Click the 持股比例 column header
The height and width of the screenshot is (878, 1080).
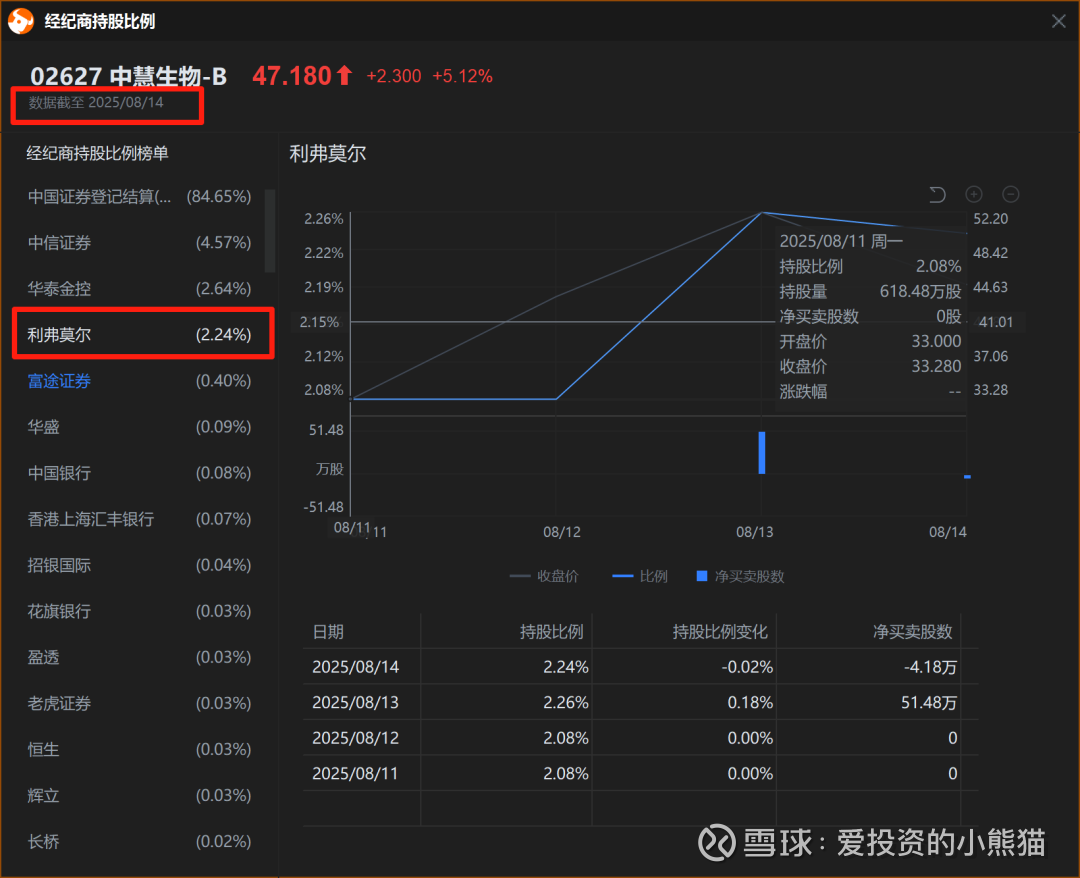point(552,632)
